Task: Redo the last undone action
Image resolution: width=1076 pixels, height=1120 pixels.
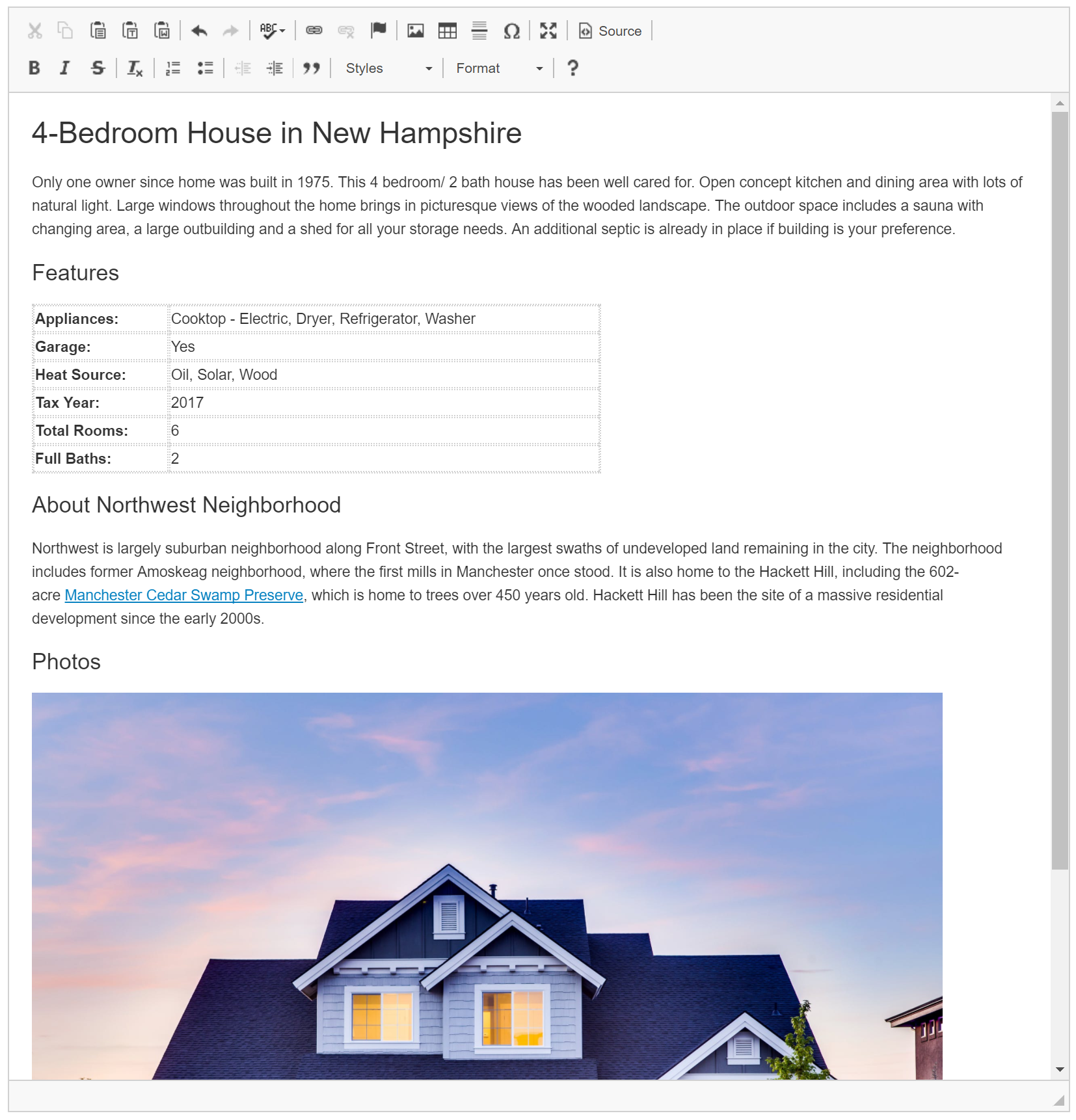Action: coord(230,31)
